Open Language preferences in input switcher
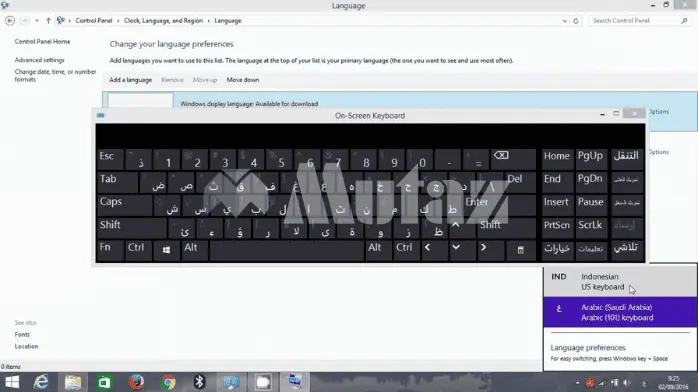This screenshot has width=698, height=392. coord(588,348)
